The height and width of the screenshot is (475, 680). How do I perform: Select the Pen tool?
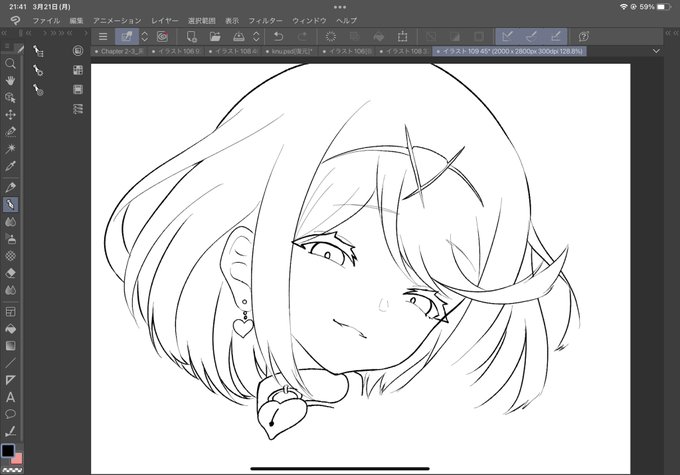coord(10,187)
